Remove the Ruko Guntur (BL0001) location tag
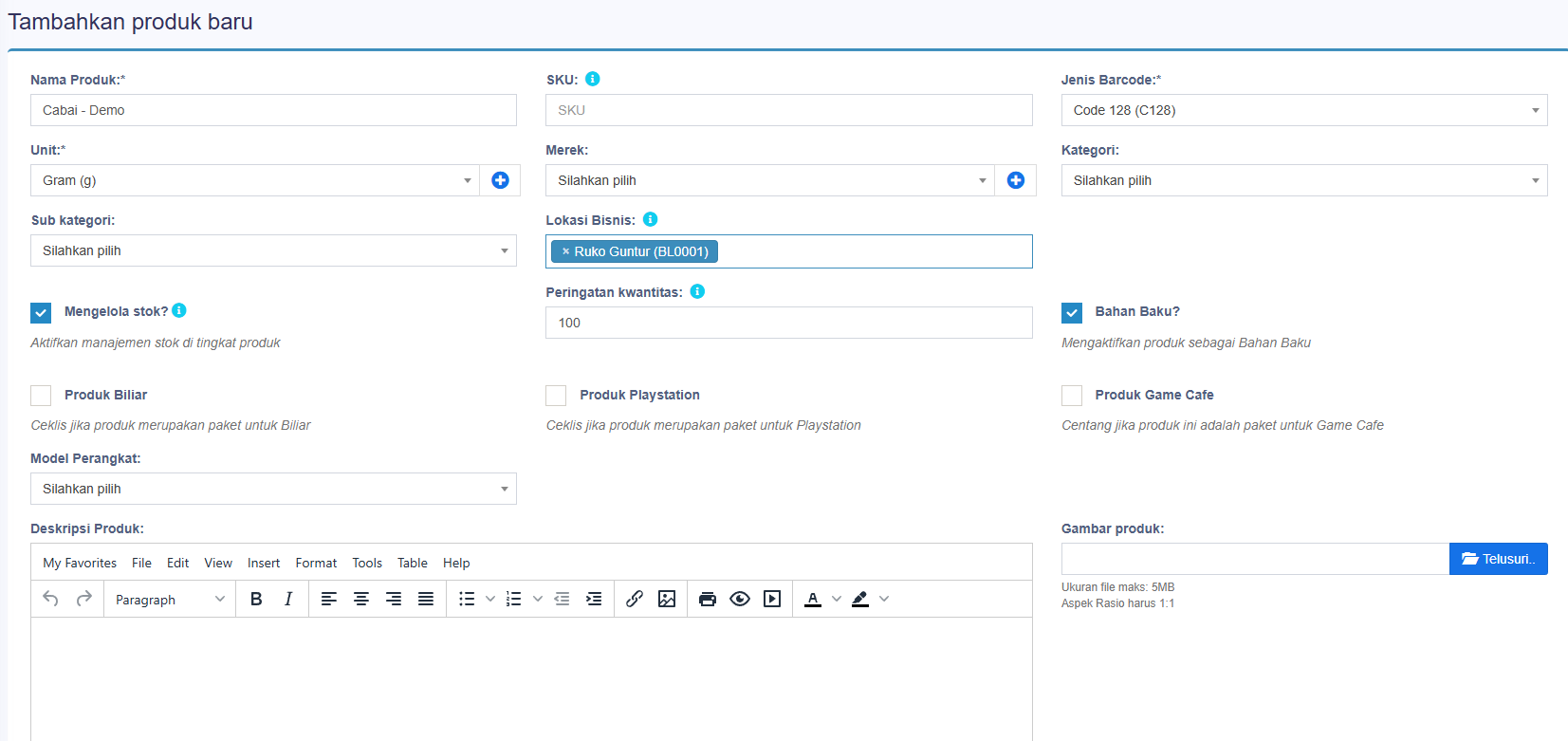Image resolution: width=1568 pixels, height=741 pixels. pyautogui.click(x=565, y=251)
